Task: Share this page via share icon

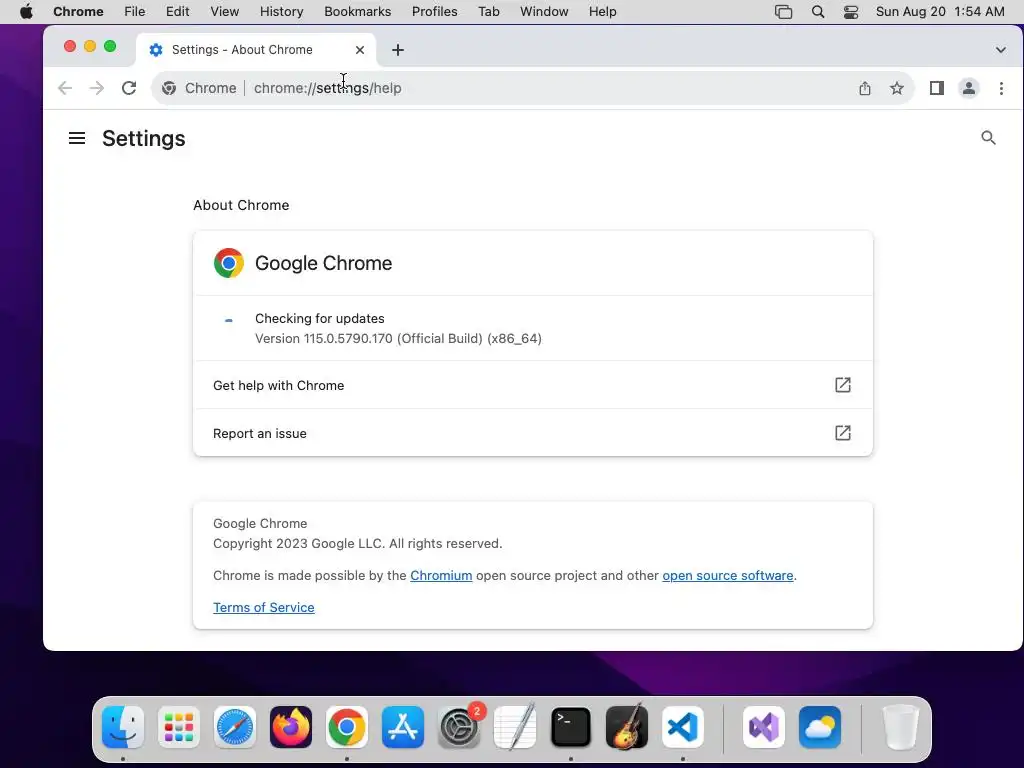Action: click(x=865, y=88)
